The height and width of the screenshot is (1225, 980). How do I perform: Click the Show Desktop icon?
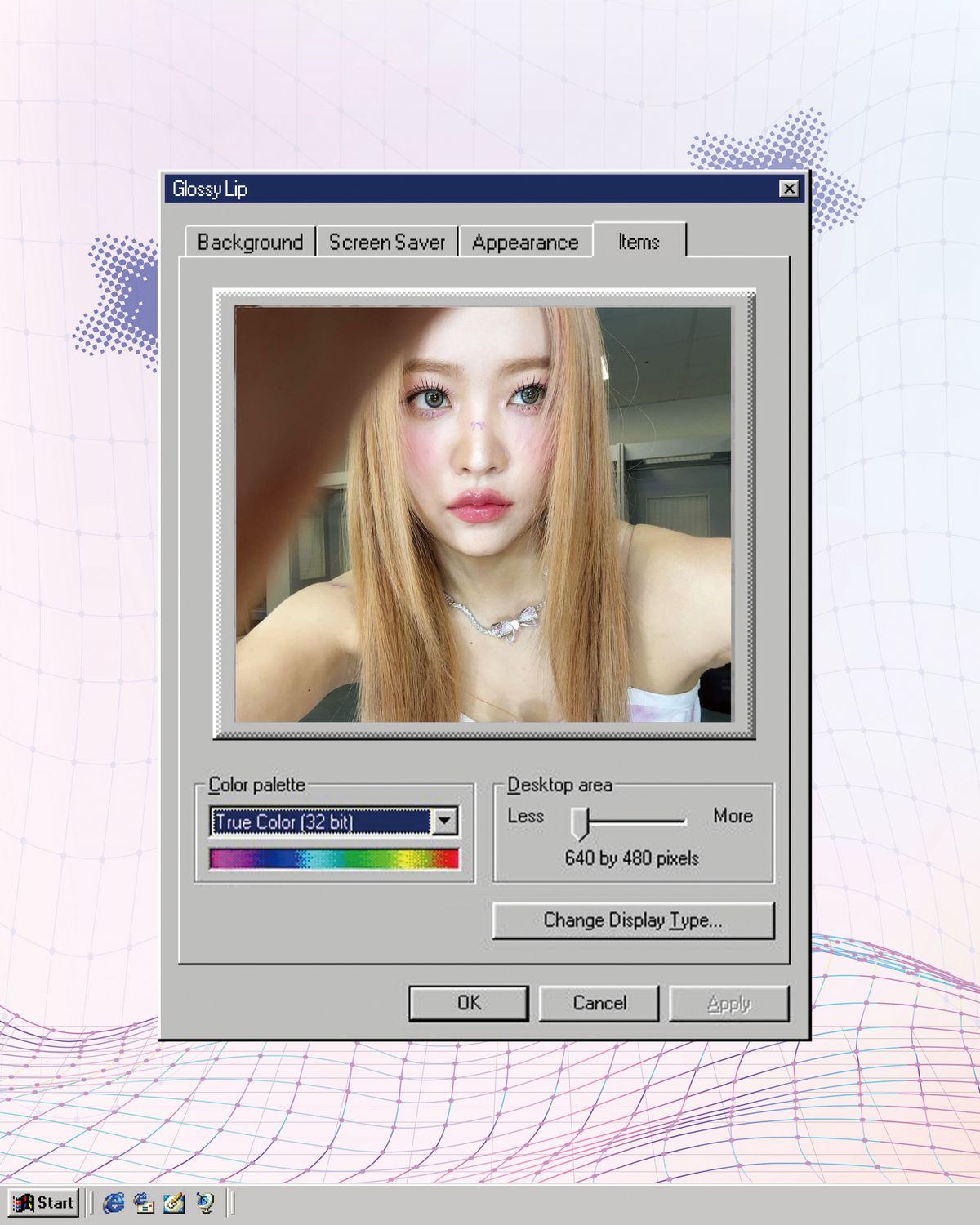[x=174, y=1202]
